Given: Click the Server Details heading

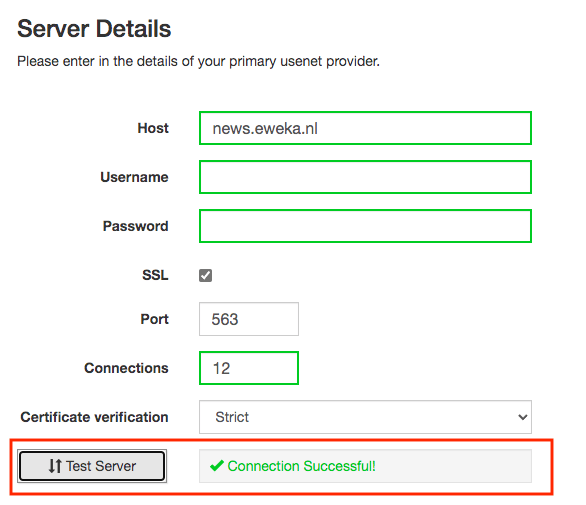Looking at the screenshot, I should (94, 29).
